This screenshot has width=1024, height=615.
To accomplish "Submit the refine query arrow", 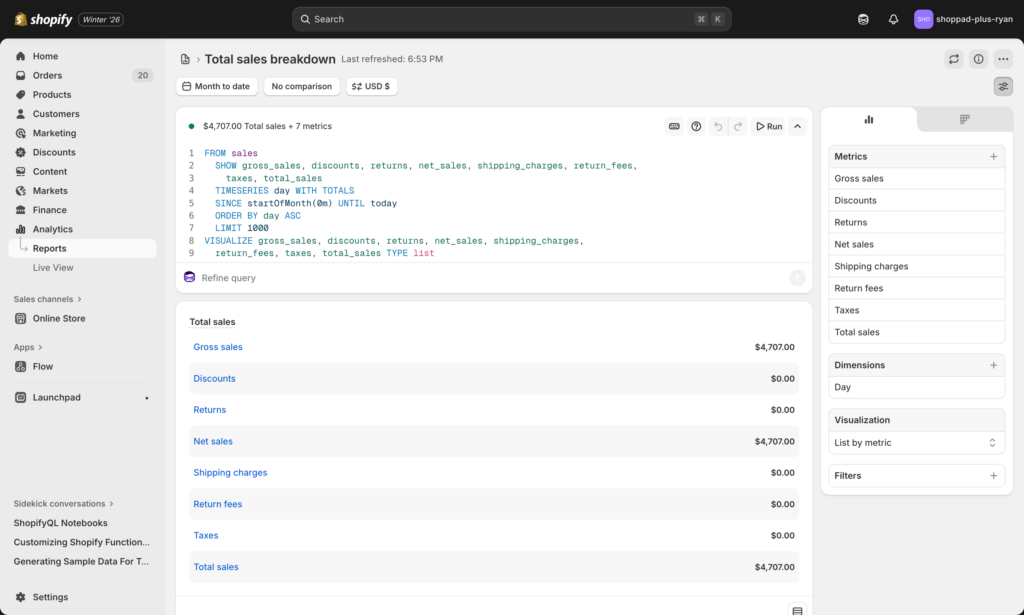I will (x=797, y=278).
